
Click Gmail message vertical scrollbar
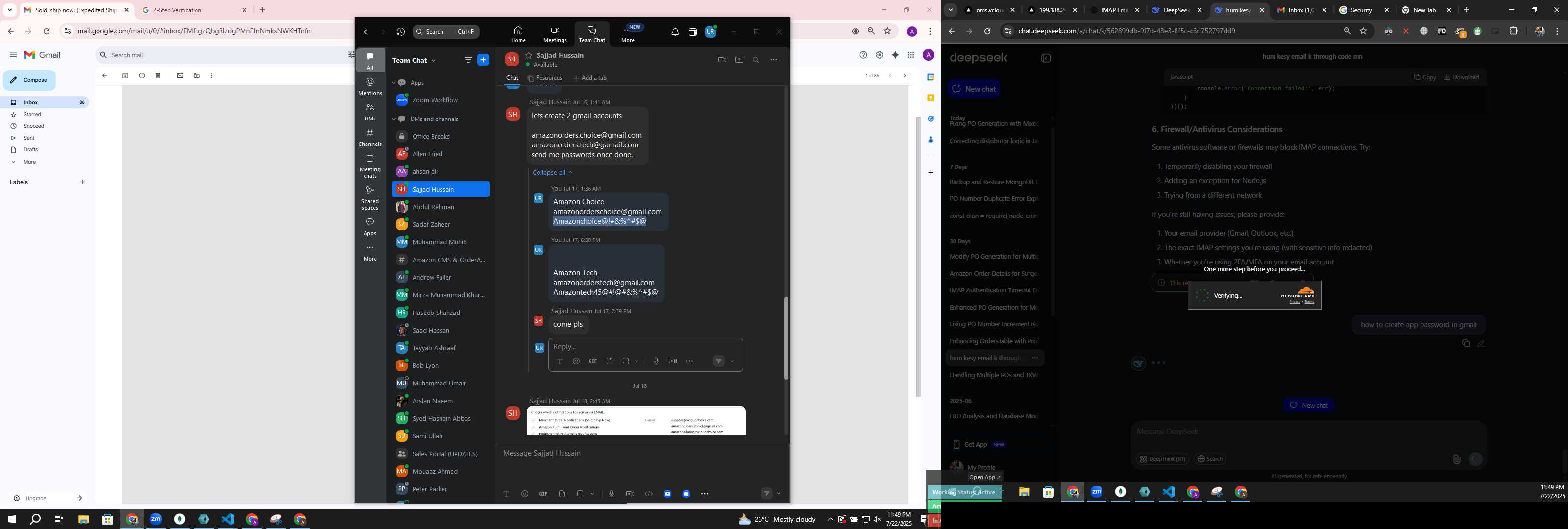coord(919,257)
